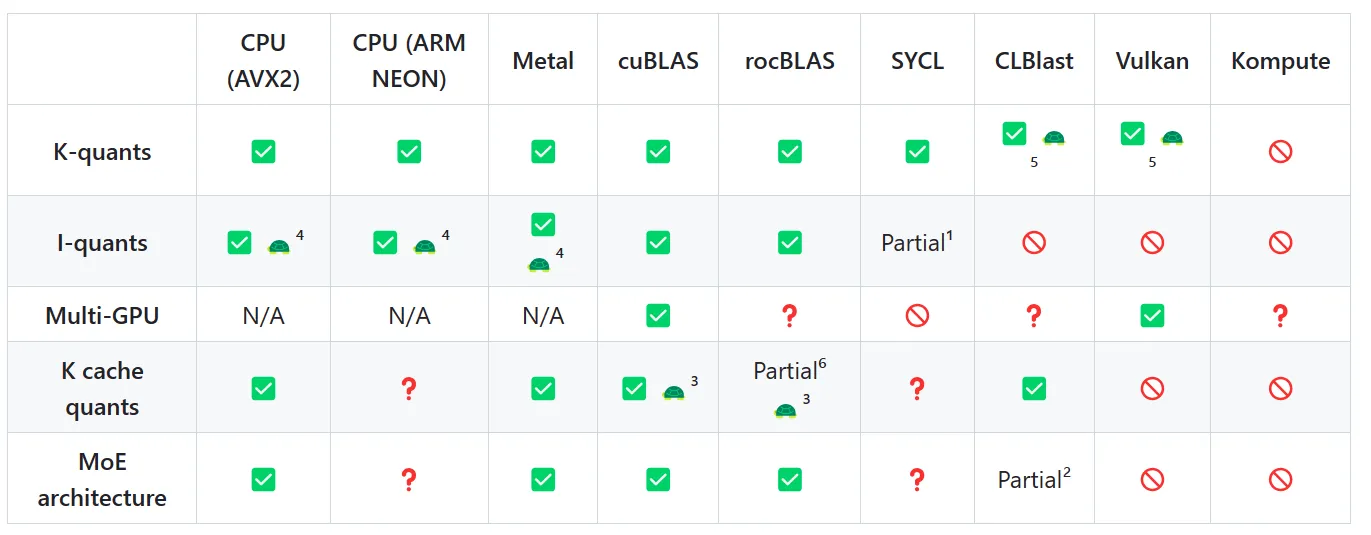Click the Multi-GPU row label
This screenshot has height=535, width=1371.
102,316
